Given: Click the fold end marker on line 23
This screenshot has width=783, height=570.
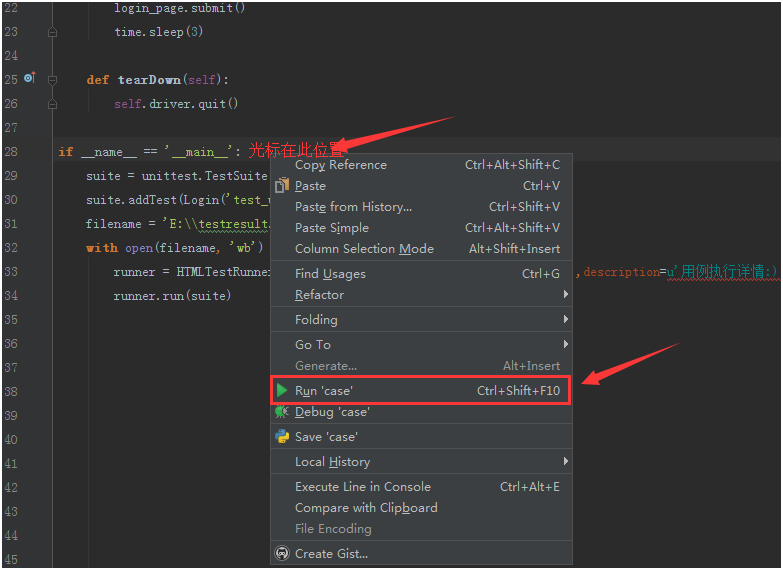Looking at the screenshot, I should (x=53, y=32).
